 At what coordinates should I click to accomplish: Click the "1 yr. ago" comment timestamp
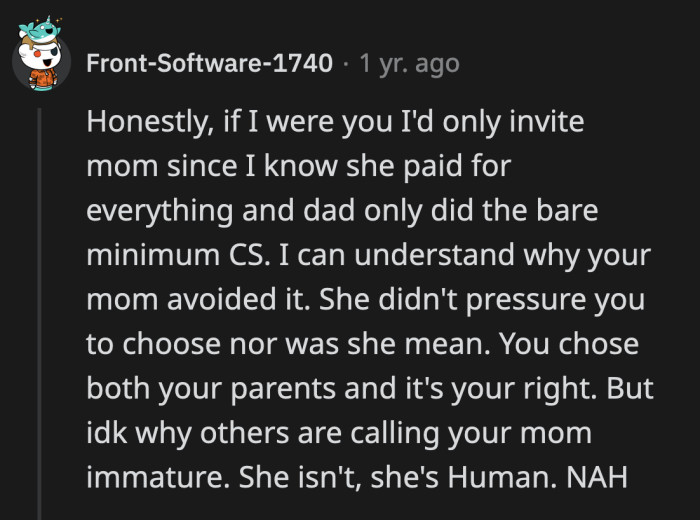(x=409, y=63)
